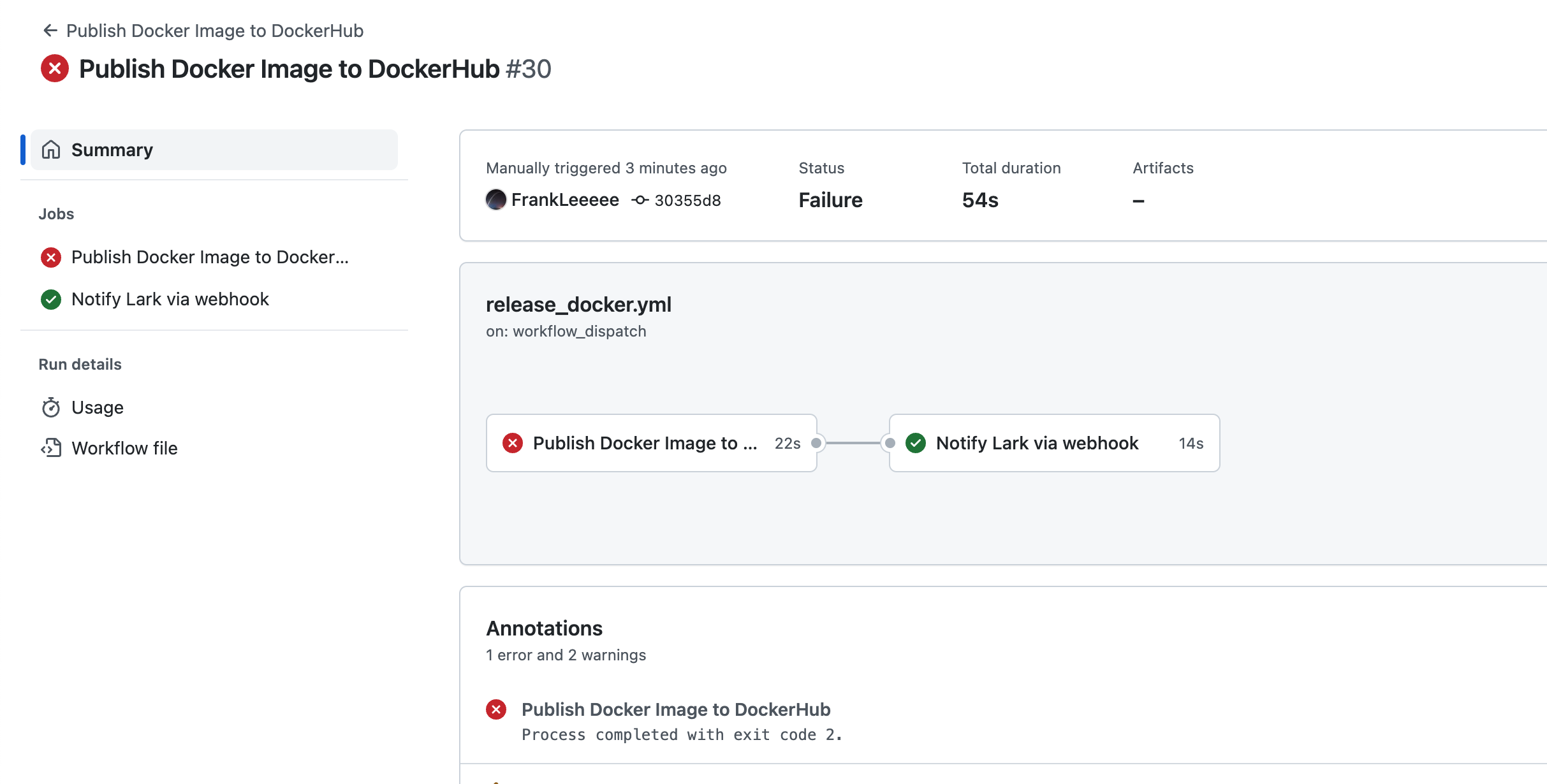Click '1 error and 2 warnings' text
The width and height of the screenshot is (1547, 784).
coord(566,655)
